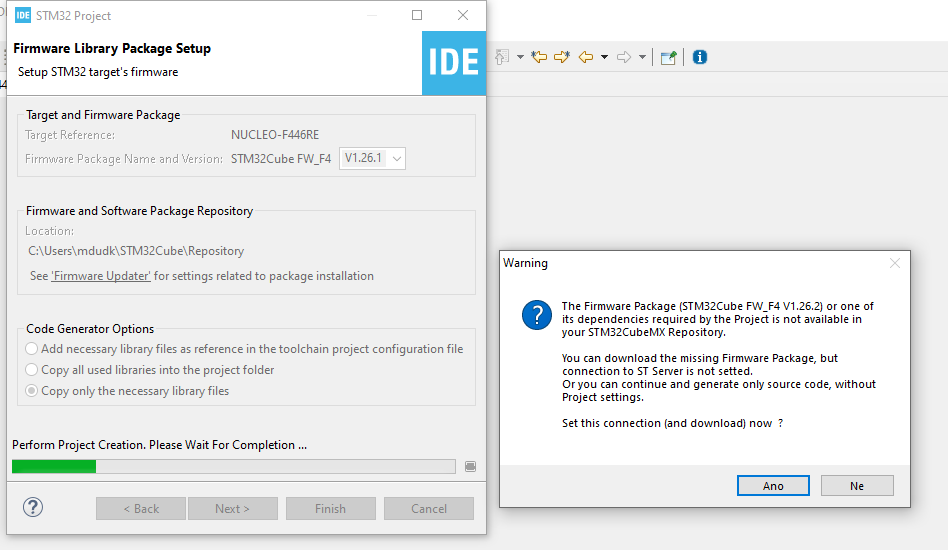Click the blue IDE logo banner

click(x=453, y=63)
